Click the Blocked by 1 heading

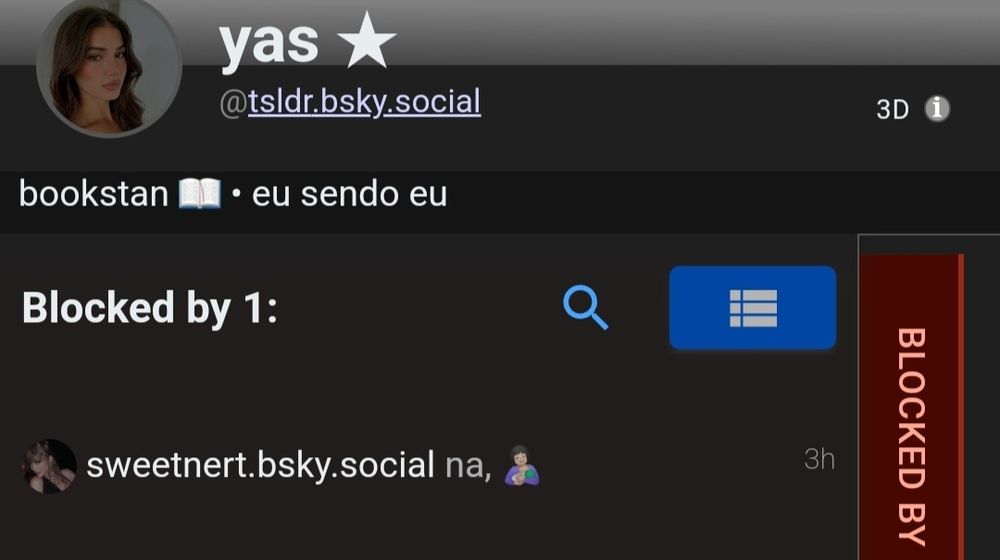pyautogui.click(x=150, y=308)
